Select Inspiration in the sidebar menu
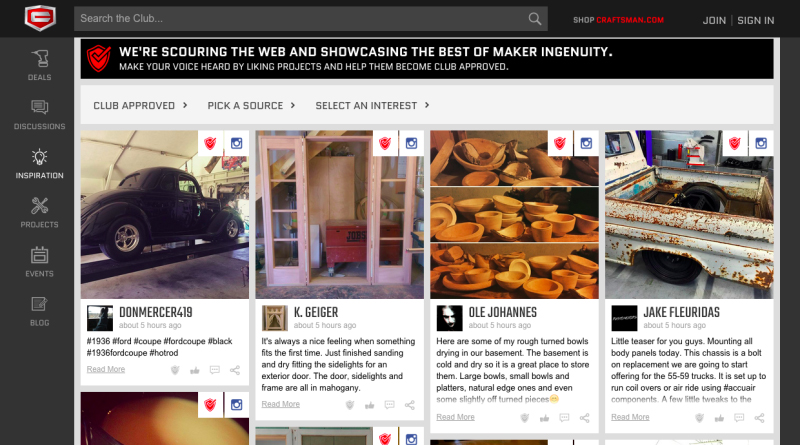This screenshot has width=800, height=445. click(39, 164)
